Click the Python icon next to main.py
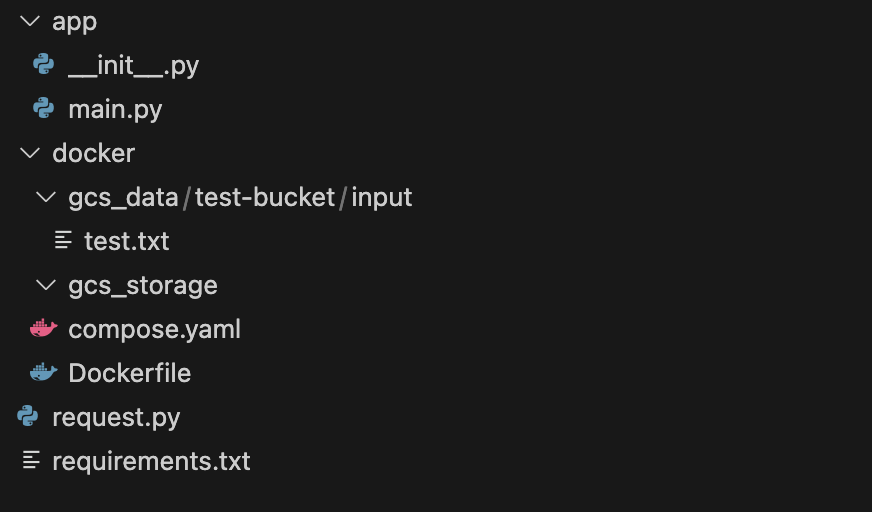Image resolution: width=872 pixels, height=512 pixels. click(43, 109)
